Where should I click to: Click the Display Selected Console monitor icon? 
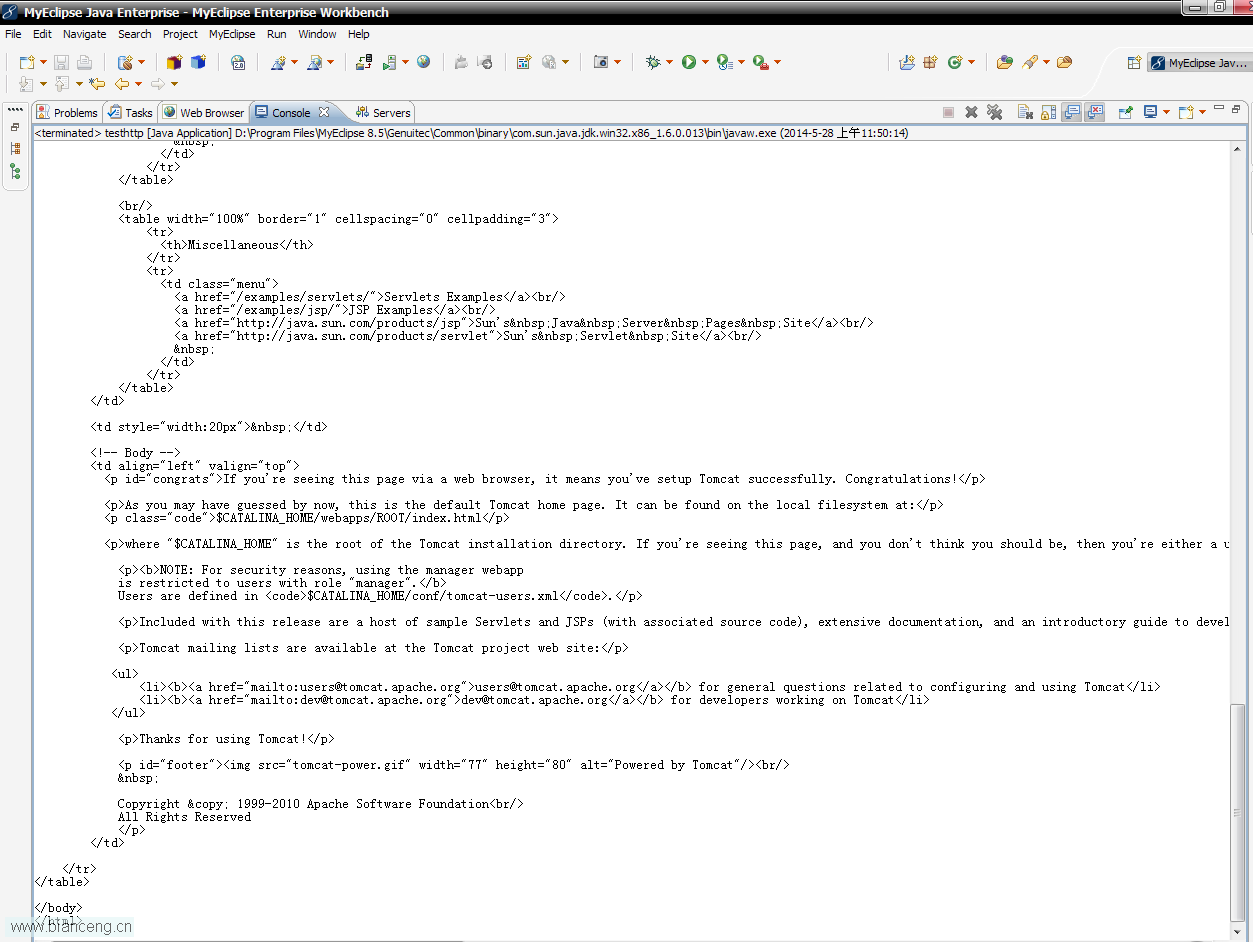coord(1151,112)
